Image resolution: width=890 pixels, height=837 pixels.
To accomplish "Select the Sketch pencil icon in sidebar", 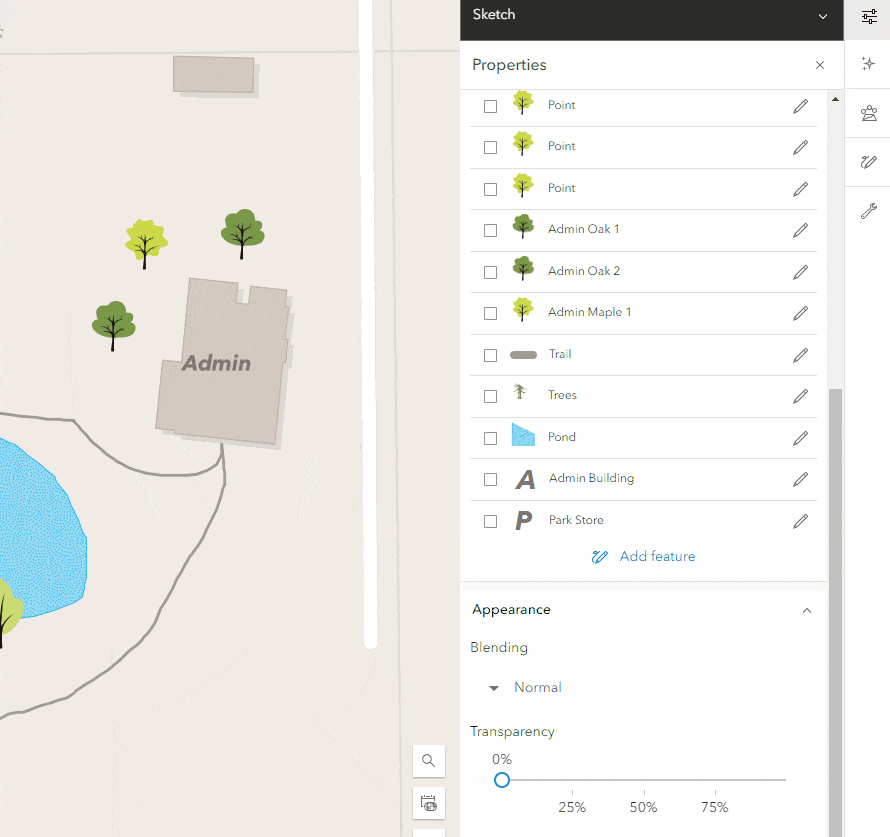I will [x=869, y=162].
